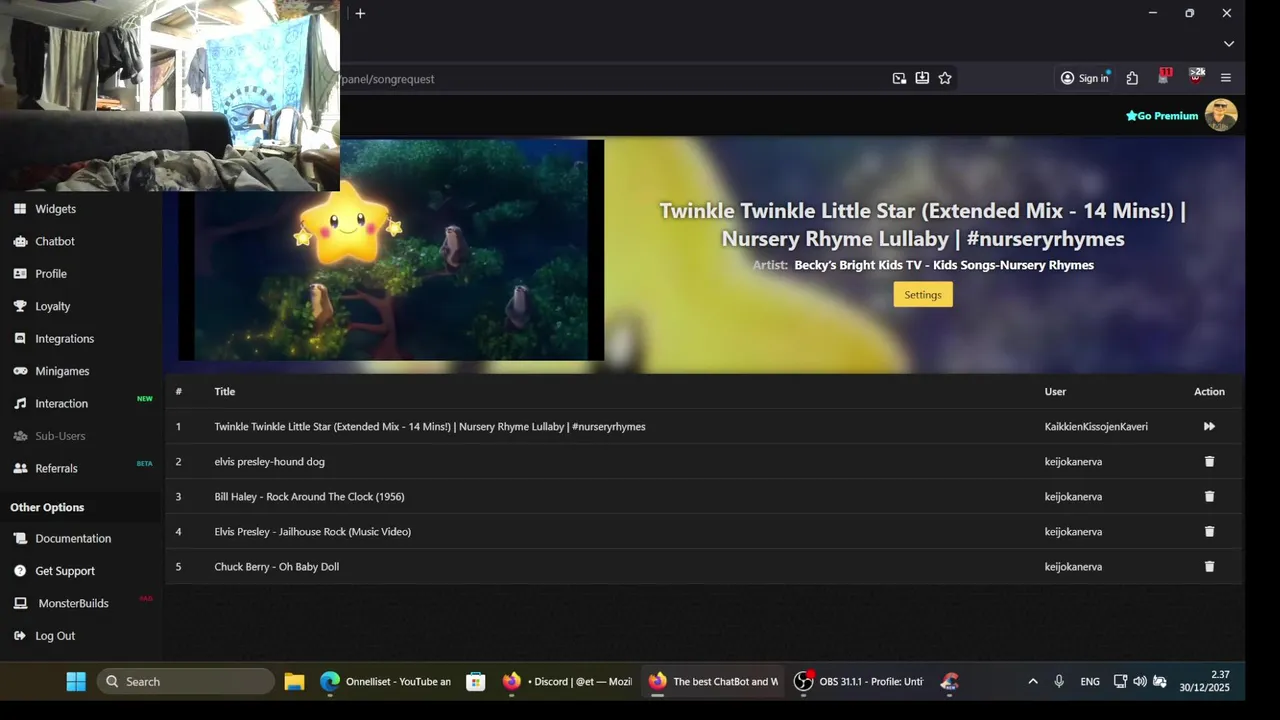Click the taskbar microphone icon
This screenshot has width=1280, height=720.
pos(1059,681)
